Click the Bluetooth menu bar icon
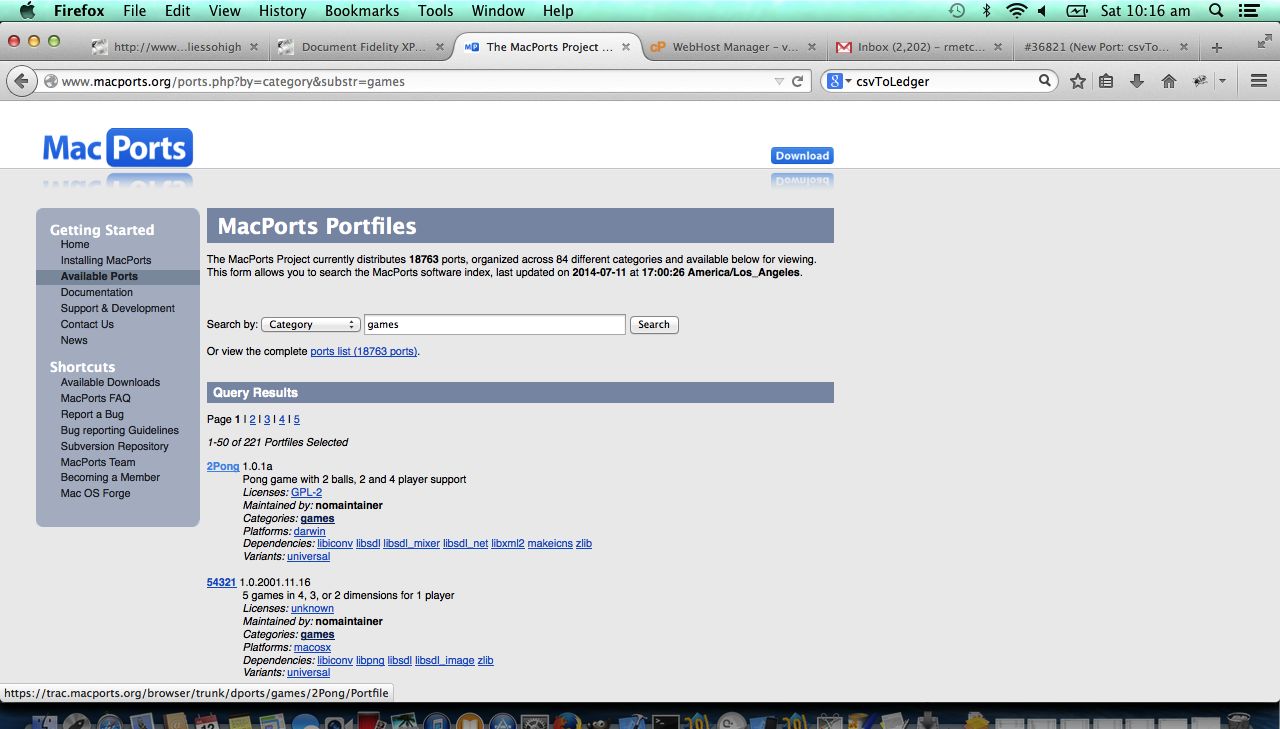1280x729 pixels. click(x=986, y=11)
